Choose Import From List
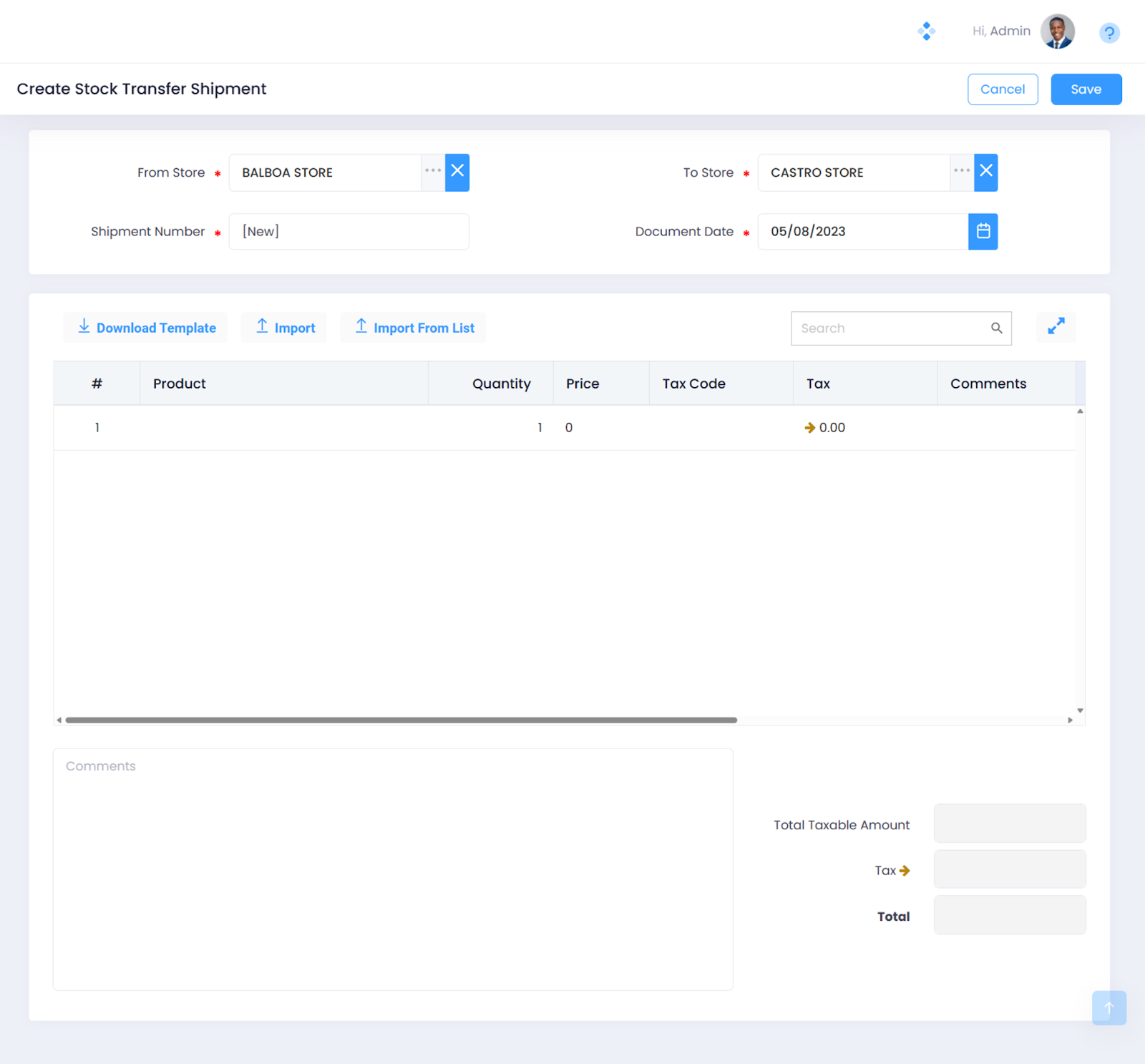1145x1064 pixels. click(414, 328)
